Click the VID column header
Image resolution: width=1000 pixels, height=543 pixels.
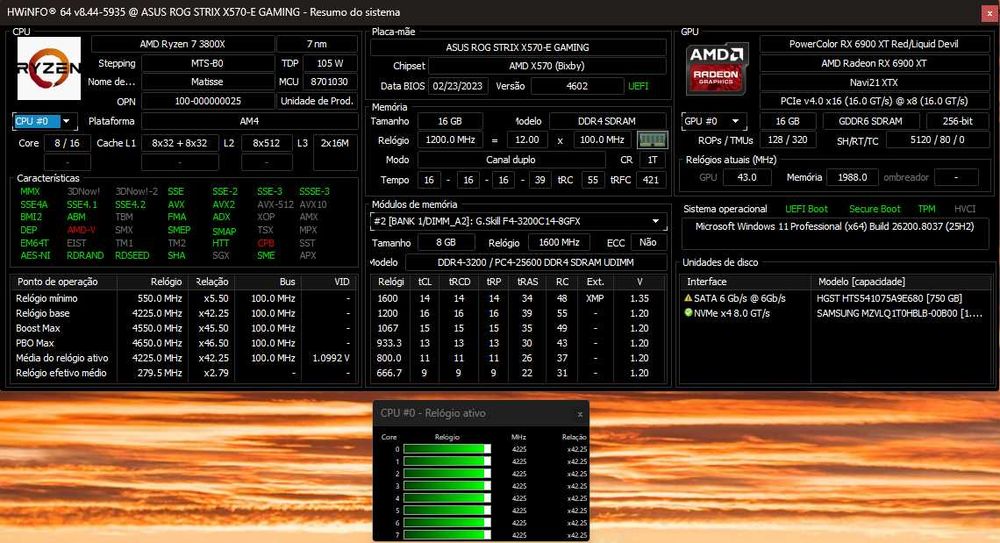coord(330,281)
